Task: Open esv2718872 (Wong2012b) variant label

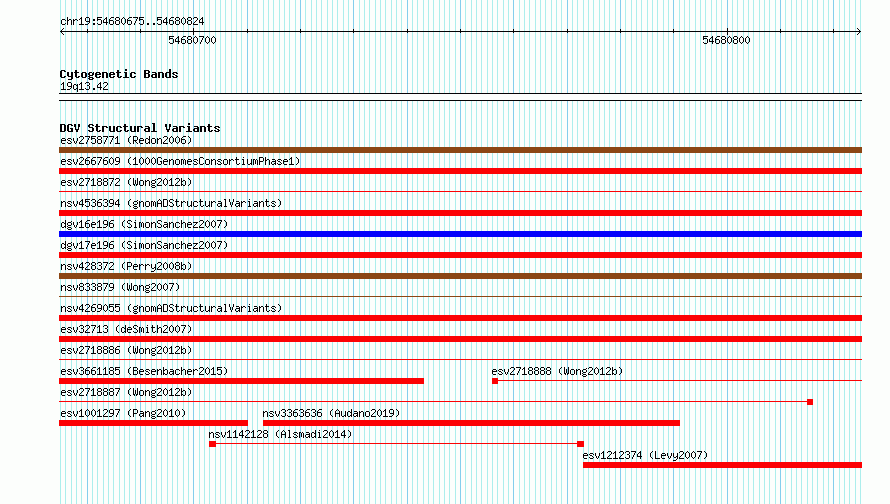Action: pos(126,182)
